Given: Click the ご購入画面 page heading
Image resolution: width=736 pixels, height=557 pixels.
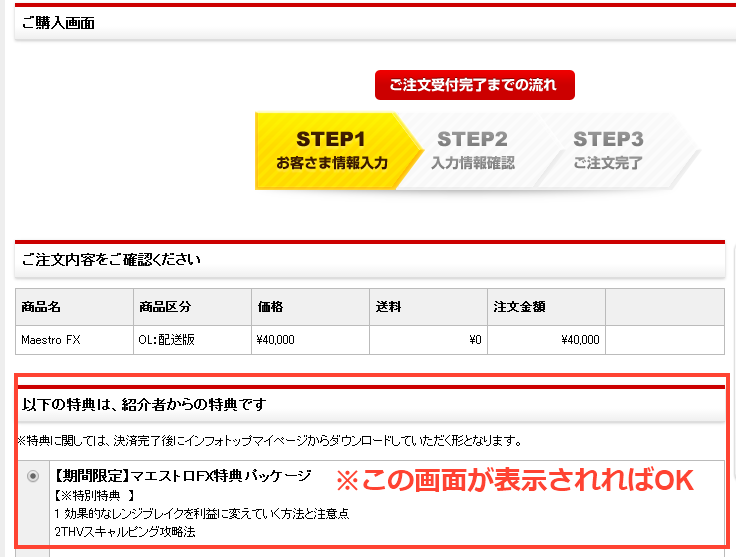Looking at the screenshot, I should [58, 23].
